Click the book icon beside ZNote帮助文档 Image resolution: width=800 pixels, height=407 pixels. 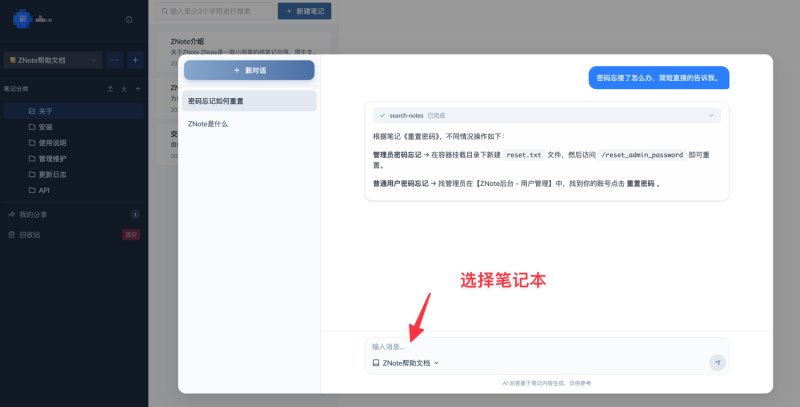[x=376, y=363]
